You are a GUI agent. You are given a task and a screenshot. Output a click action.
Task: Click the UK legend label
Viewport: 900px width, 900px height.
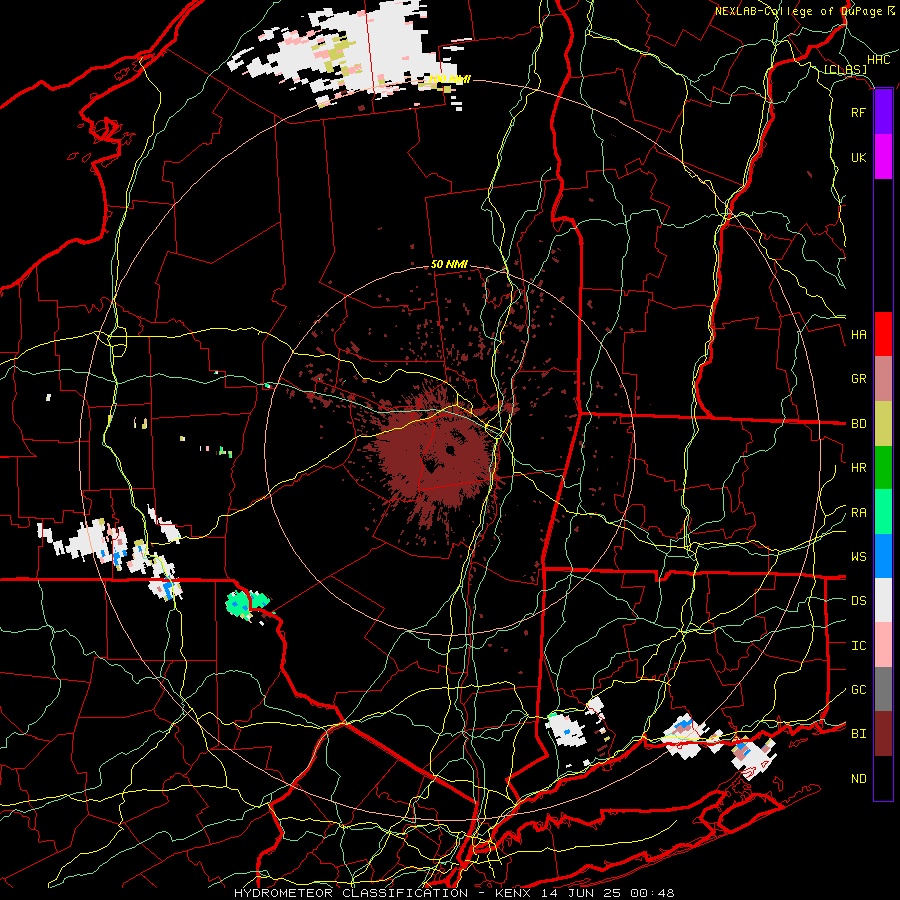pos(858,157)
